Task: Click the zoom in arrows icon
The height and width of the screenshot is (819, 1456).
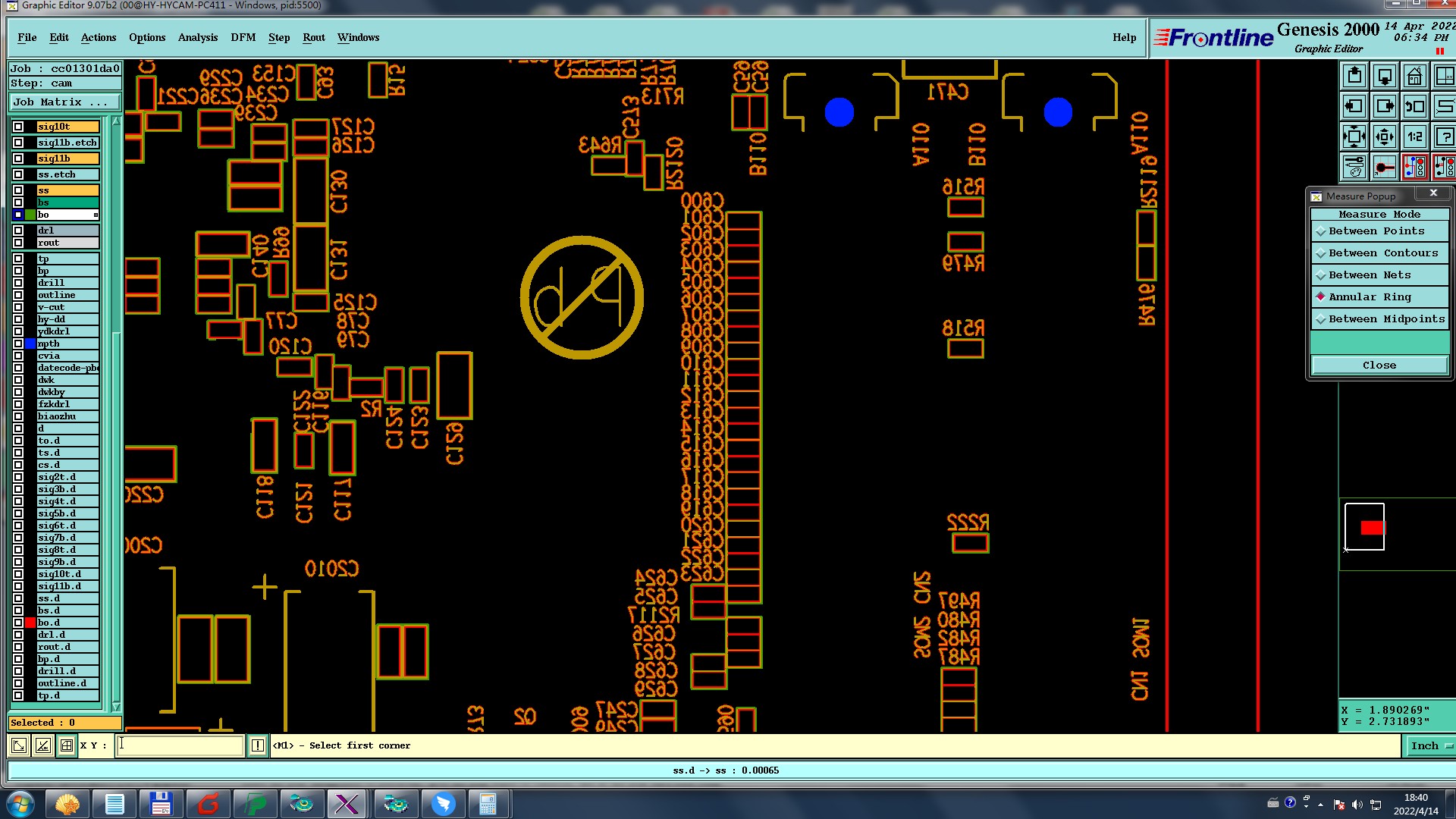Action: point(1354,137)
